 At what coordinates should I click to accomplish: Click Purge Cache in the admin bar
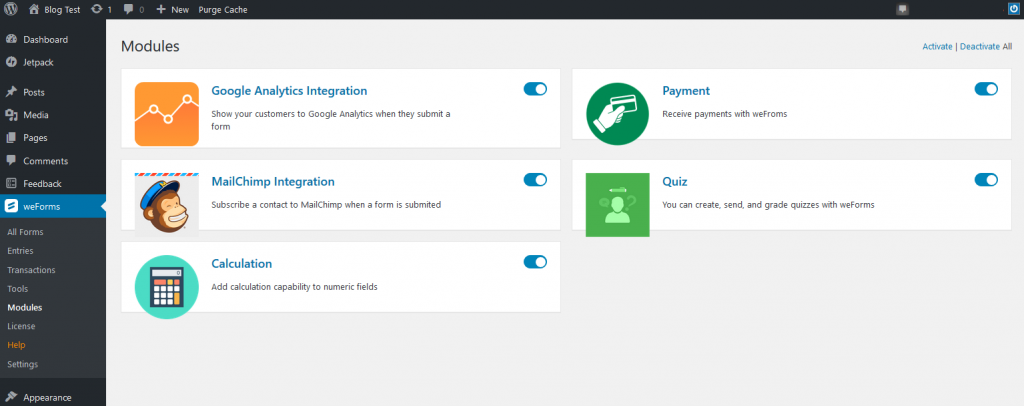[x=223, y=10]
